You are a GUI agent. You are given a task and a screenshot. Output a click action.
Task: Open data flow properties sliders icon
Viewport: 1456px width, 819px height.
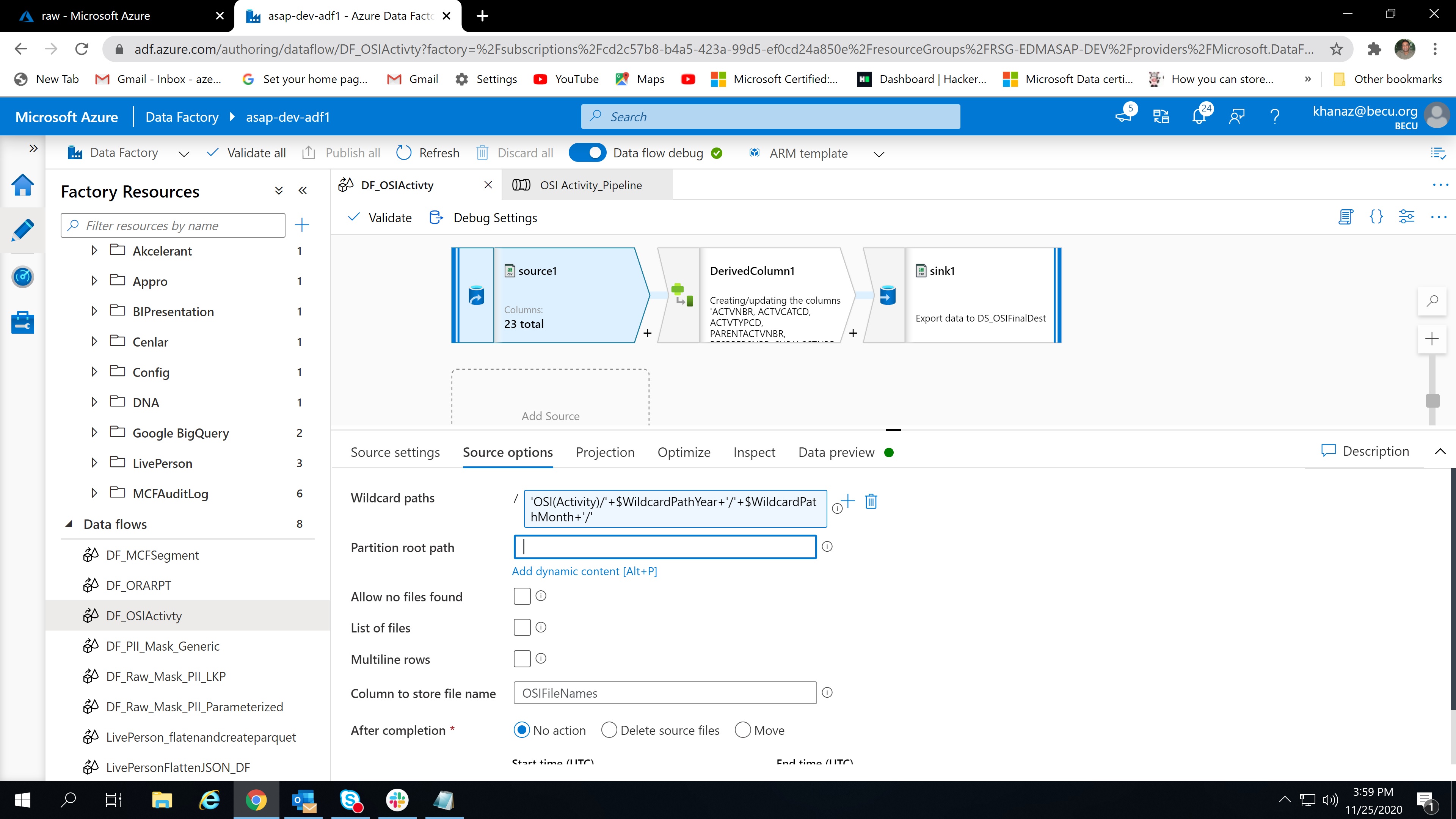click(1406, 217)
